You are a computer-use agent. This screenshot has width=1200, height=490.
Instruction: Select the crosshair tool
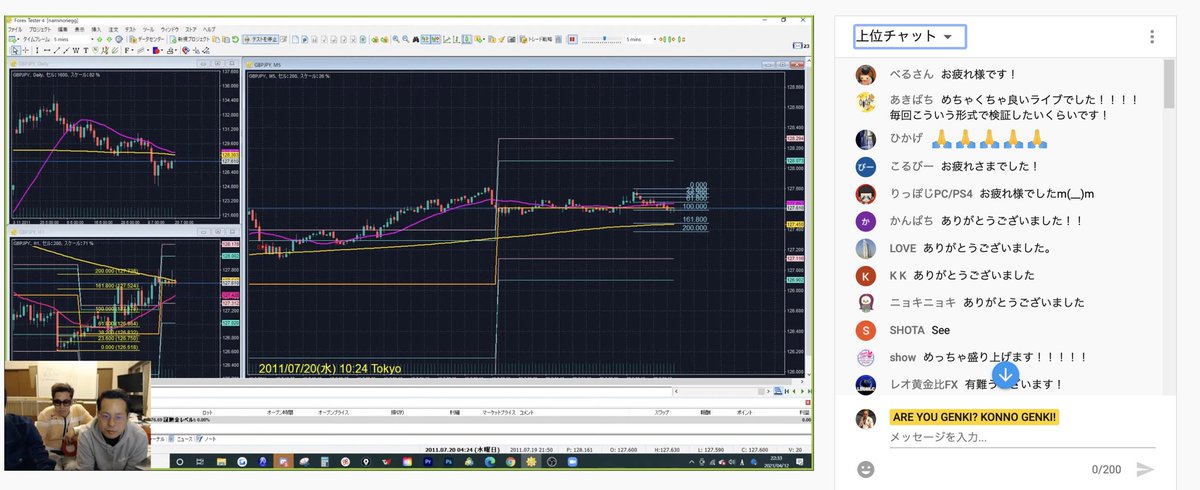coord(26,51)
